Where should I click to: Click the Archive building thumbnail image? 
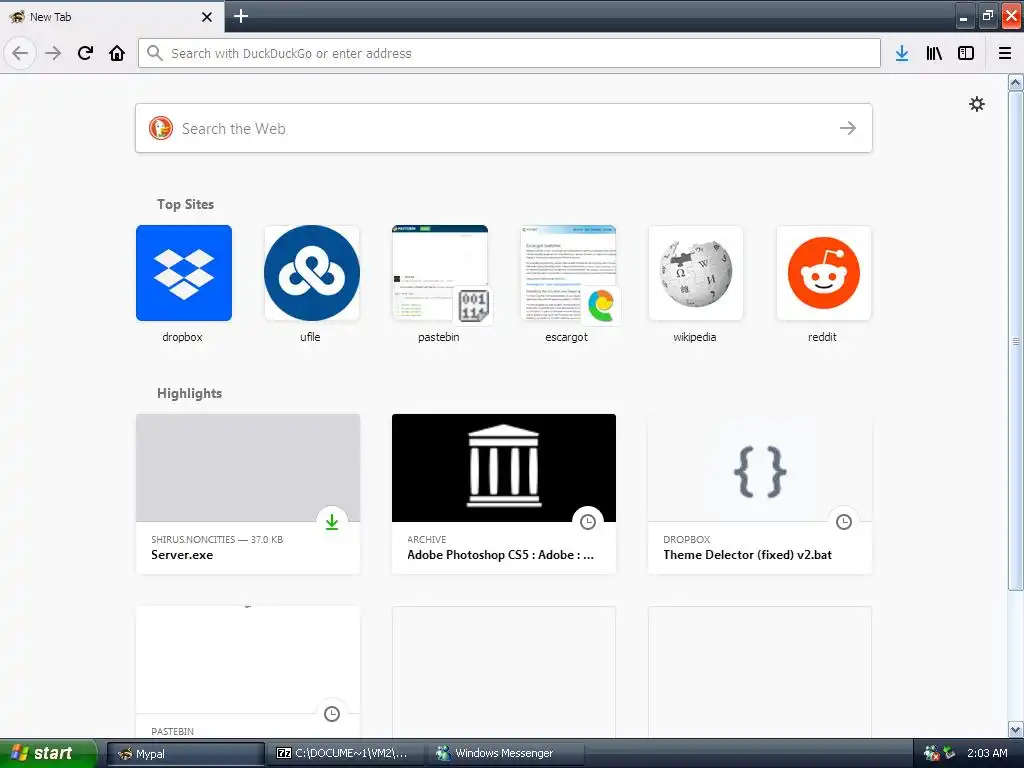[504, 468]
